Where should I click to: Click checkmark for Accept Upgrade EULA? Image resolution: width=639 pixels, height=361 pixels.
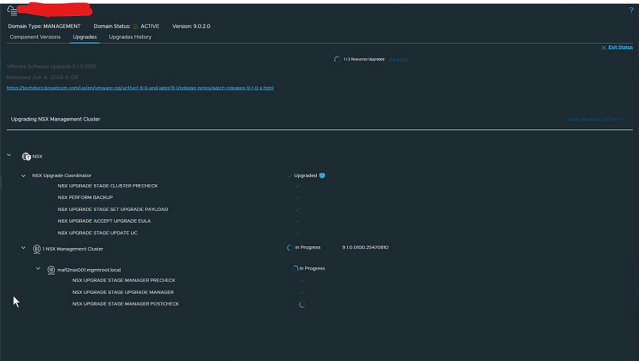point(297,221)
